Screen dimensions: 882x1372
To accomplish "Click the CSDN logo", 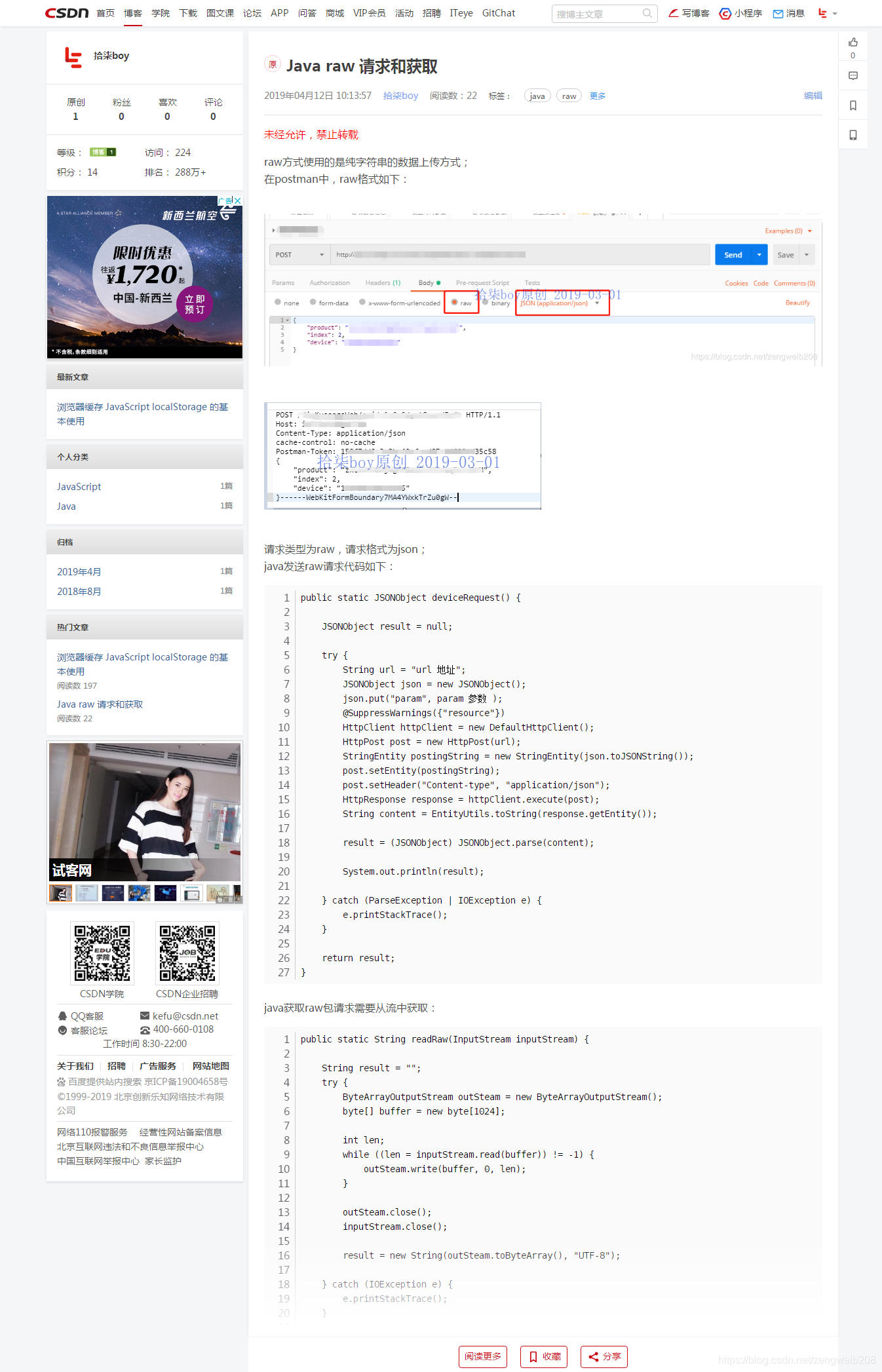I will tap(67, 13).
